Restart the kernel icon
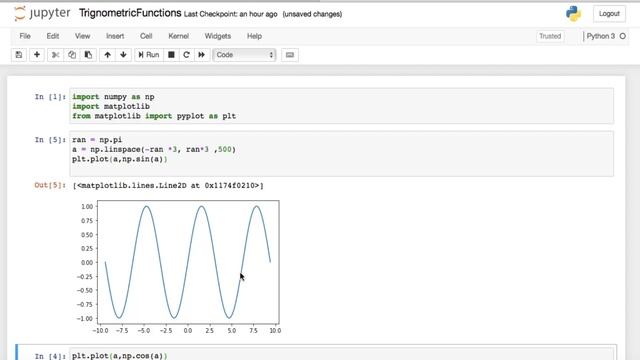640x360 pixels. click(x=187, y=55)
